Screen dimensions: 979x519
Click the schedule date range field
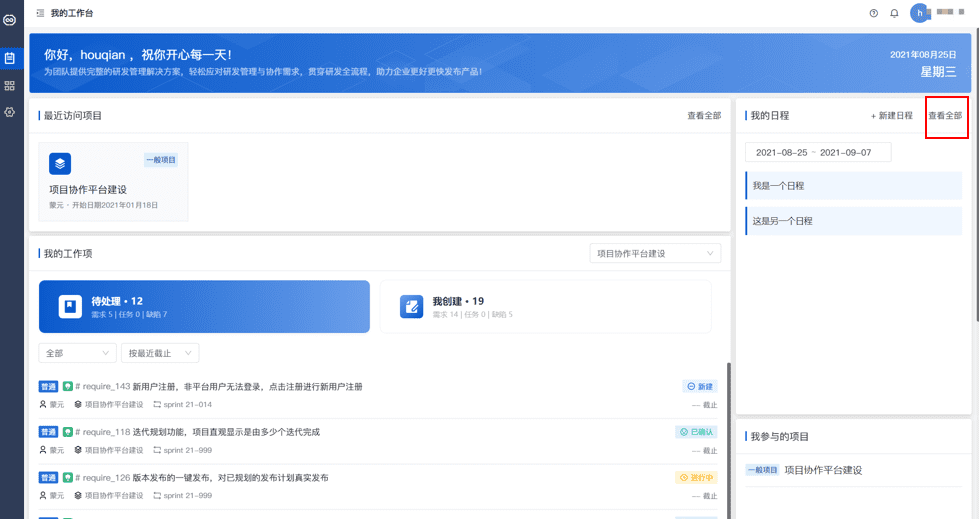pyautogui.click(x=818, y=152)
